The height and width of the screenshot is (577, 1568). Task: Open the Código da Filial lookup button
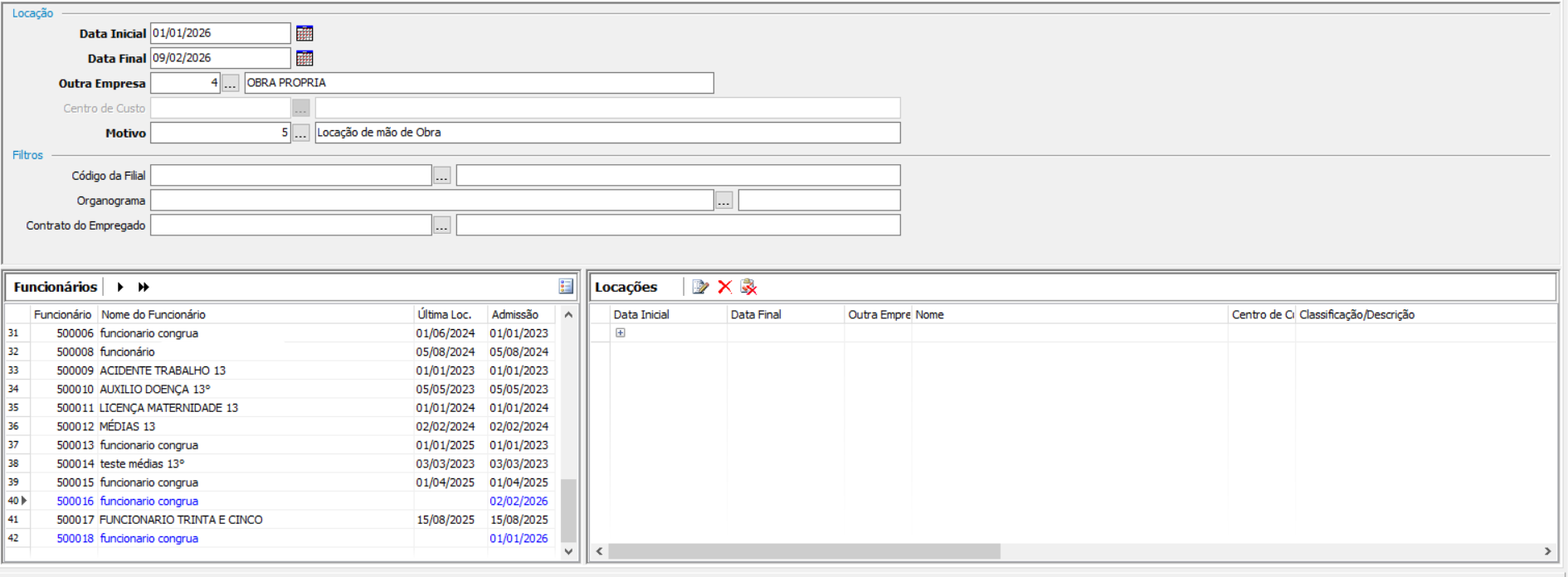tap(441, 176)
